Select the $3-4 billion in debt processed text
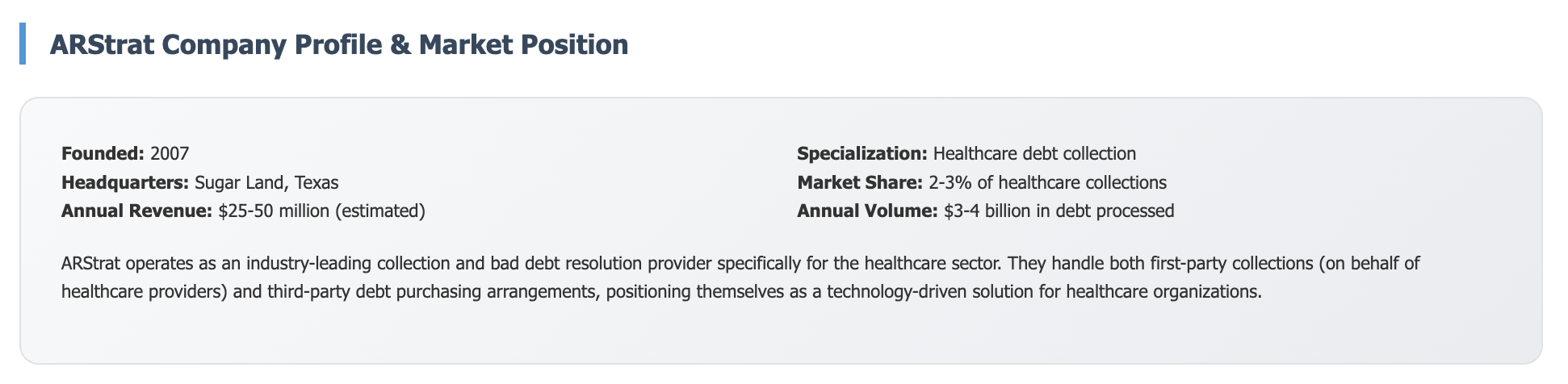The height and width of the screenshot is (384, 1568). coord(1059,211)
